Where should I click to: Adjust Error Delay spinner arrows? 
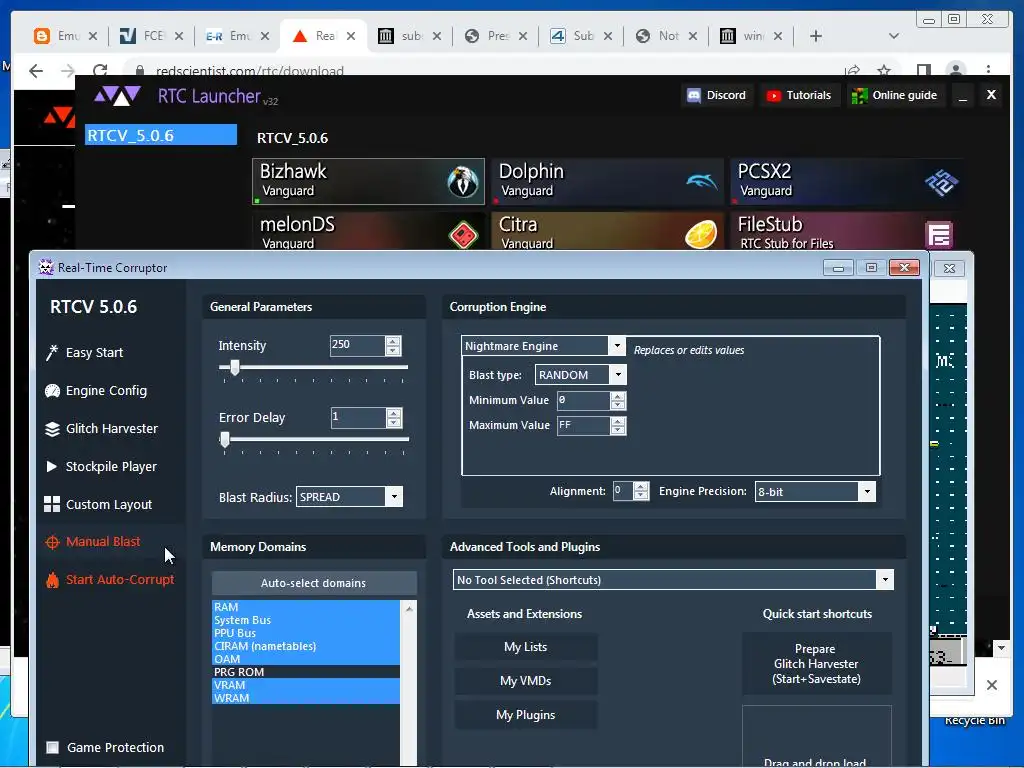[394, 417]
